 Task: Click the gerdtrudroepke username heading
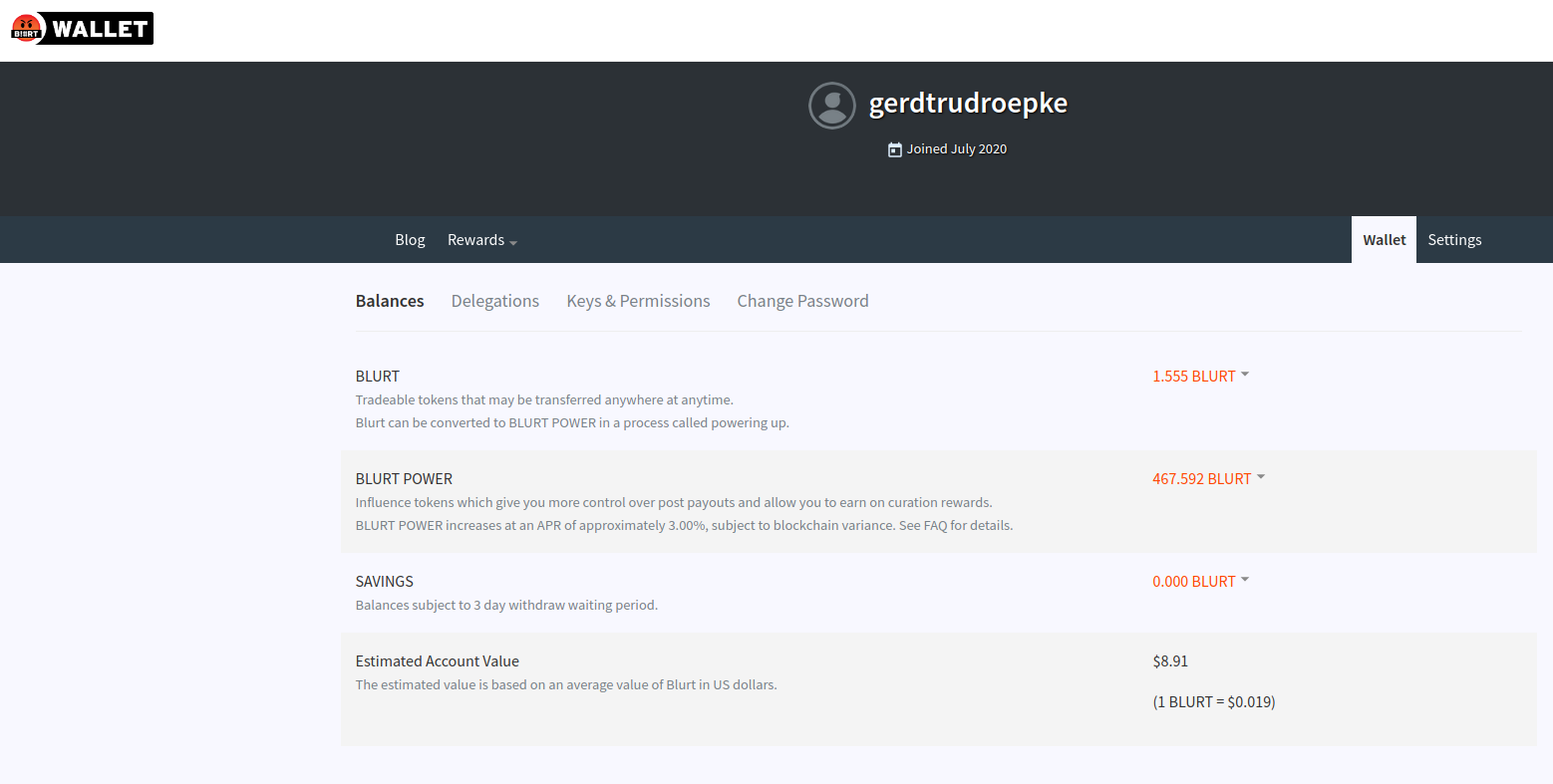point(968,104)
